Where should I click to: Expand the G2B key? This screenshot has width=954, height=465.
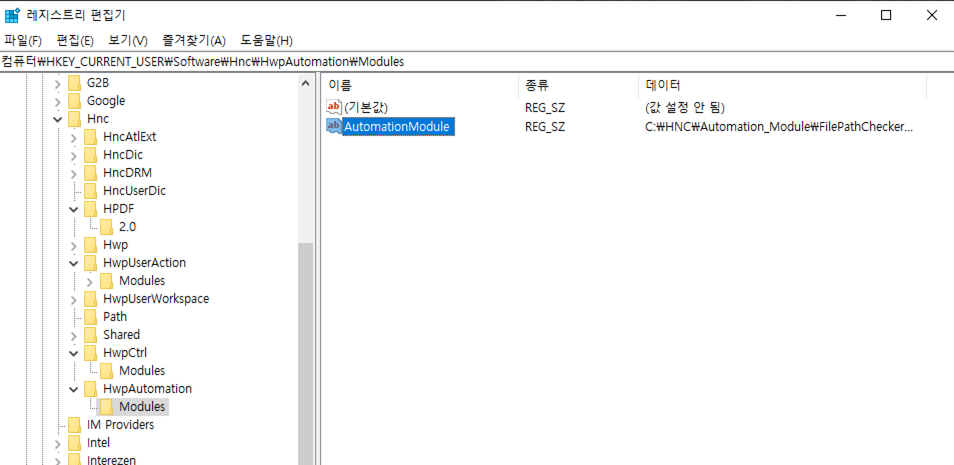[58, 83]
